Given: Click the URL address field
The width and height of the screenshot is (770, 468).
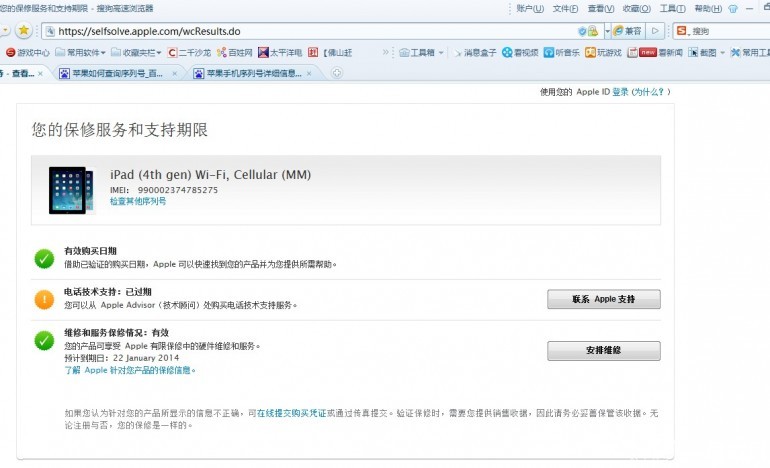Looking at the screenshot, I should tap(314, 31).
